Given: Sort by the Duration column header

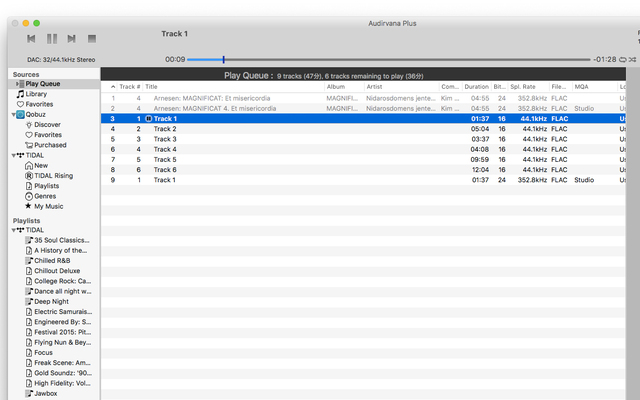Looking at the screenshot, I should [476, 87].
